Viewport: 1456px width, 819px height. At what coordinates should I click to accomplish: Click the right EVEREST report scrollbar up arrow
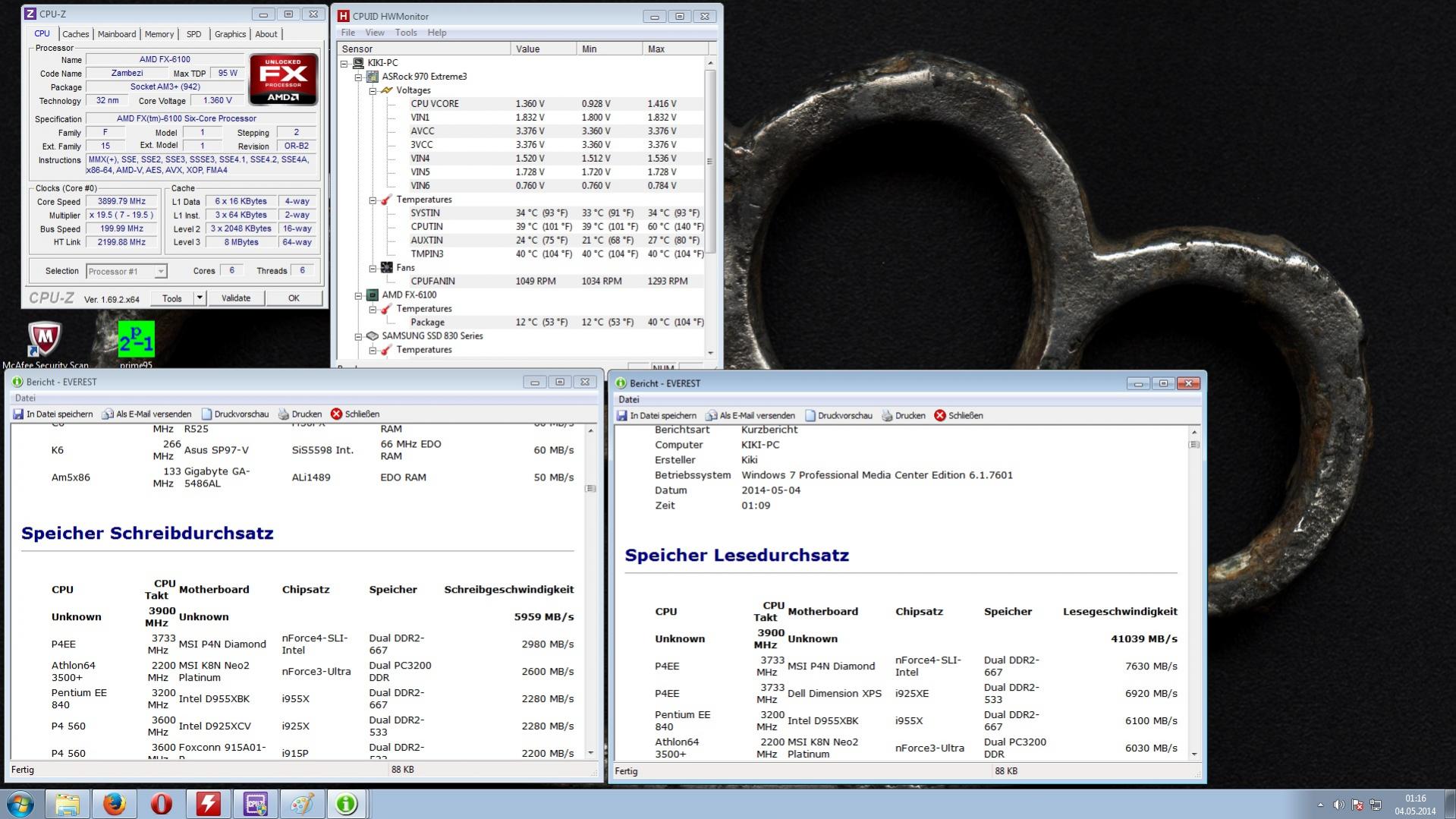point(1194,432)
